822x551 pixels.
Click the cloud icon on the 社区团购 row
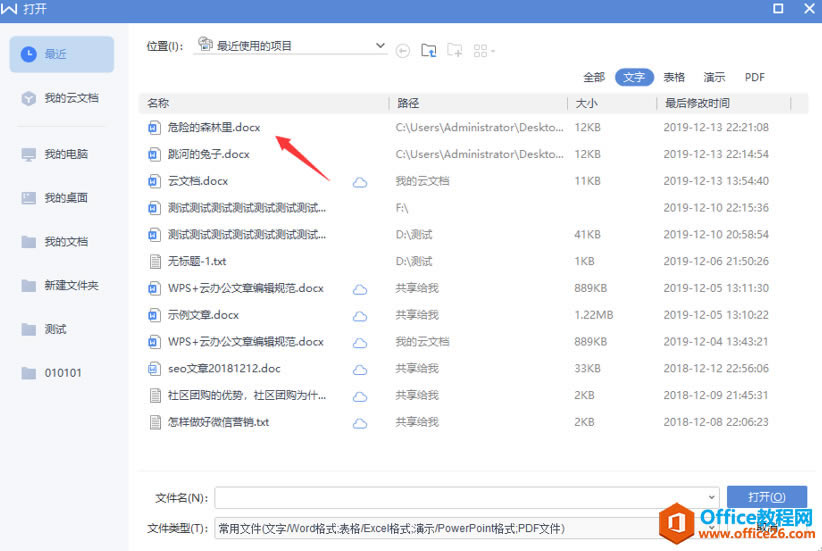360,397
